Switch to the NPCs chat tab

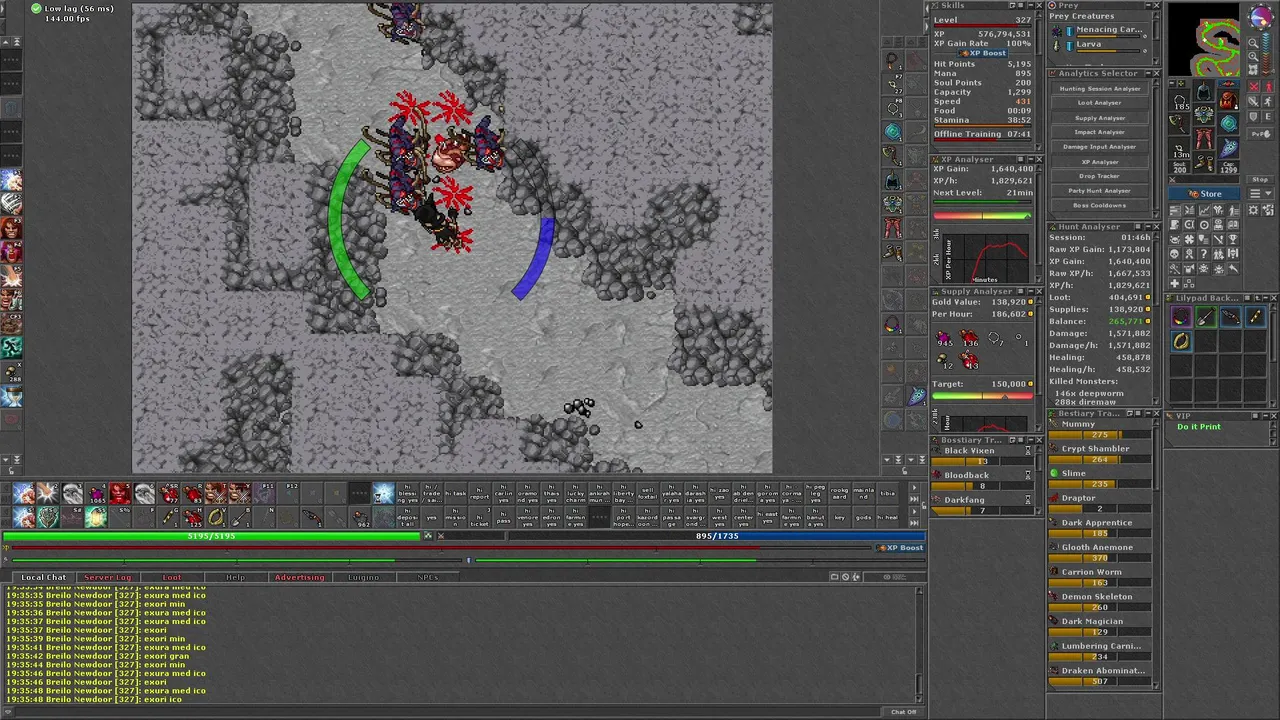pyautogui.click(x=427, y=577)
